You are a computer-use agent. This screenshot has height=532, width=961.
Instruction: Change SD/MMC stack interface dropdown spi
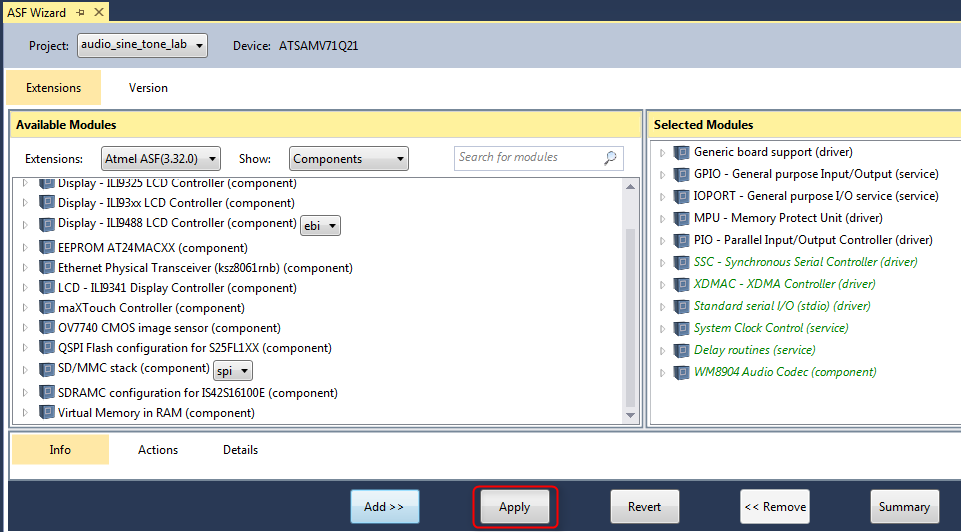coord(233,370)
